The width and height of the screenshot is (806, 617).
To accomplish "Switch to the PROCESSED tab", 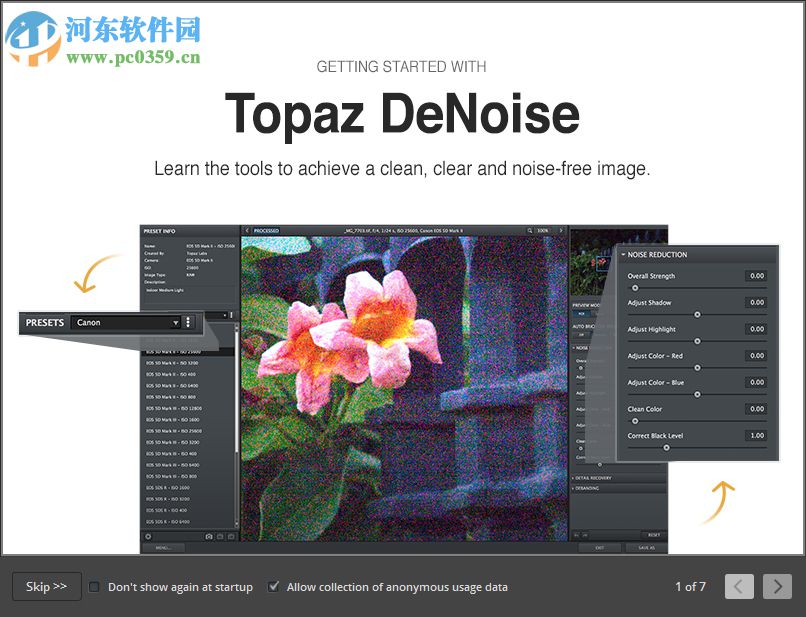I will [x=265, y=230].
